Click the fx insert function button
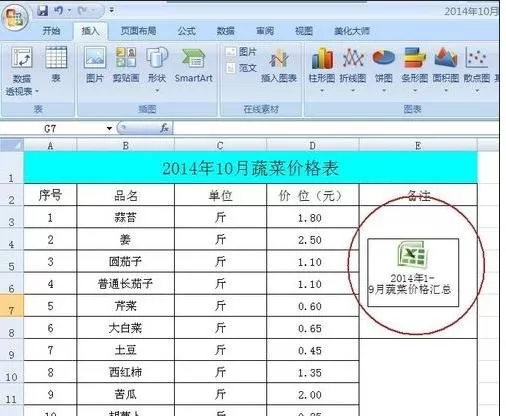The height and width of the screenshot is (416, 506). [x=165, y=128]
